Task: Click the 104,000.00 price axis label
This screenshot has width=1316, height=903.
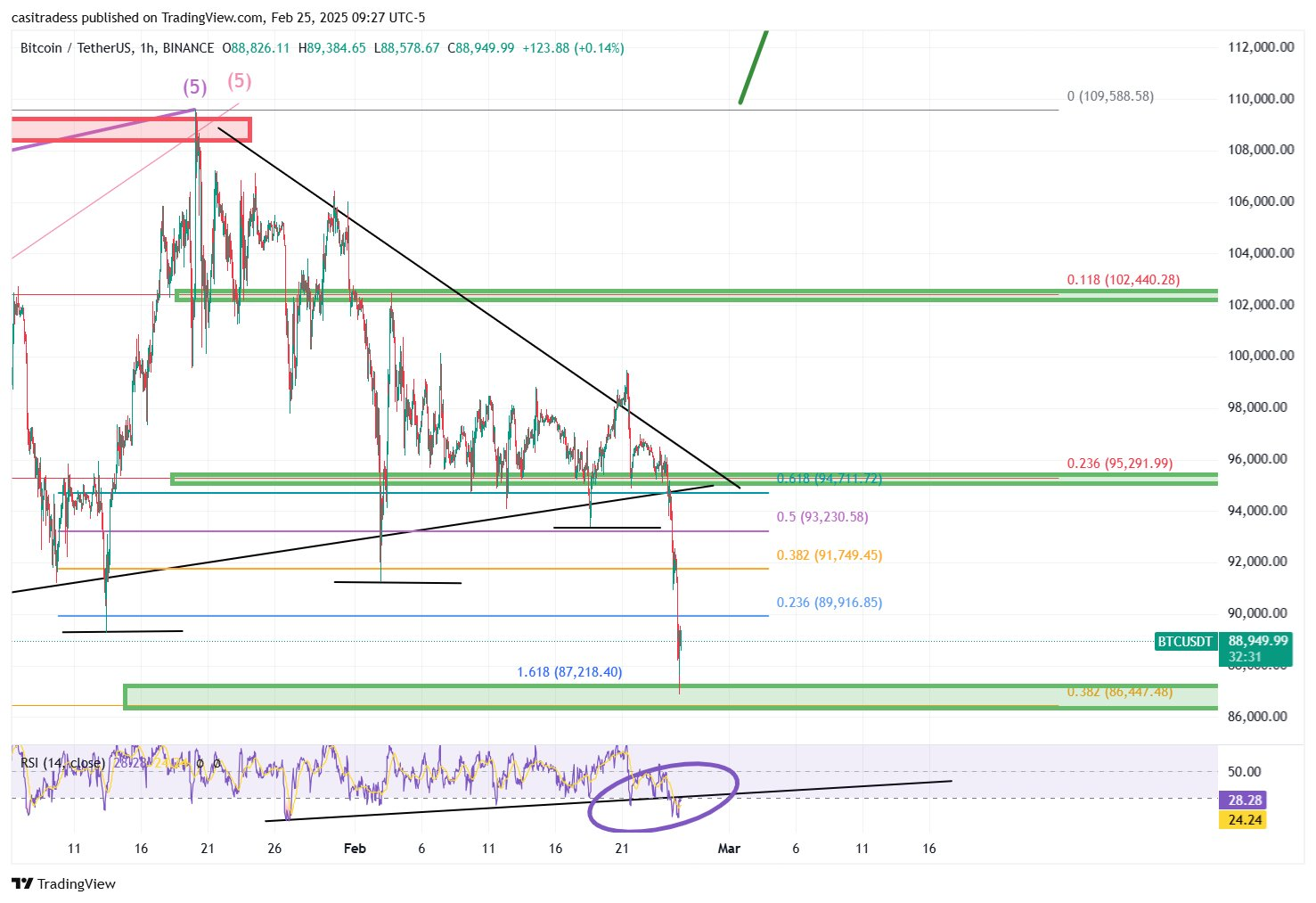Action: tap(1261, 252)
